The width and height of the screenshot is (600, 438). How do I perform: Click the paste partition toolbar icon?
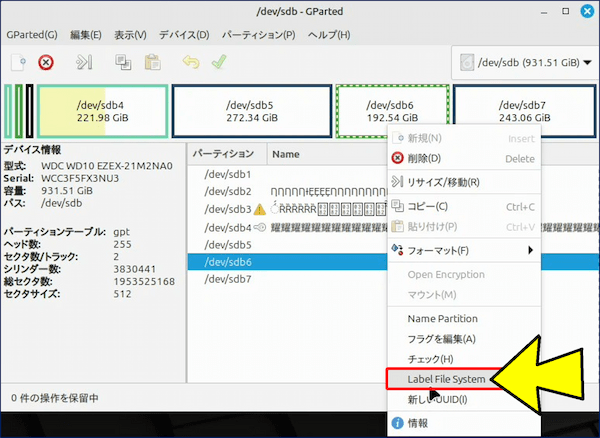click(x=152, y=62)
